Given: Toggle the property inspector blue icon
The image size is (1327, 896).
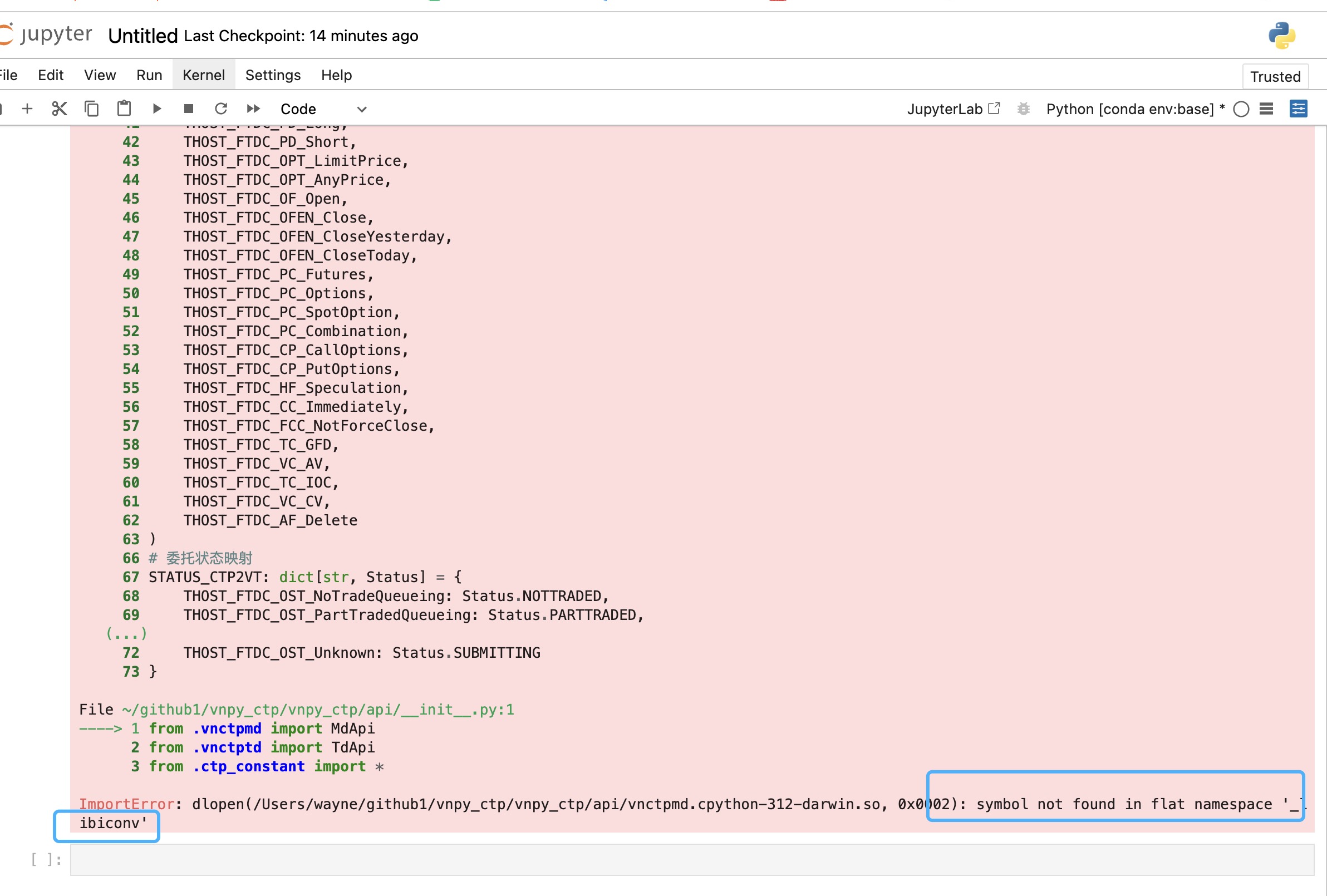Looking at the screenshot, I should 1298,109.
